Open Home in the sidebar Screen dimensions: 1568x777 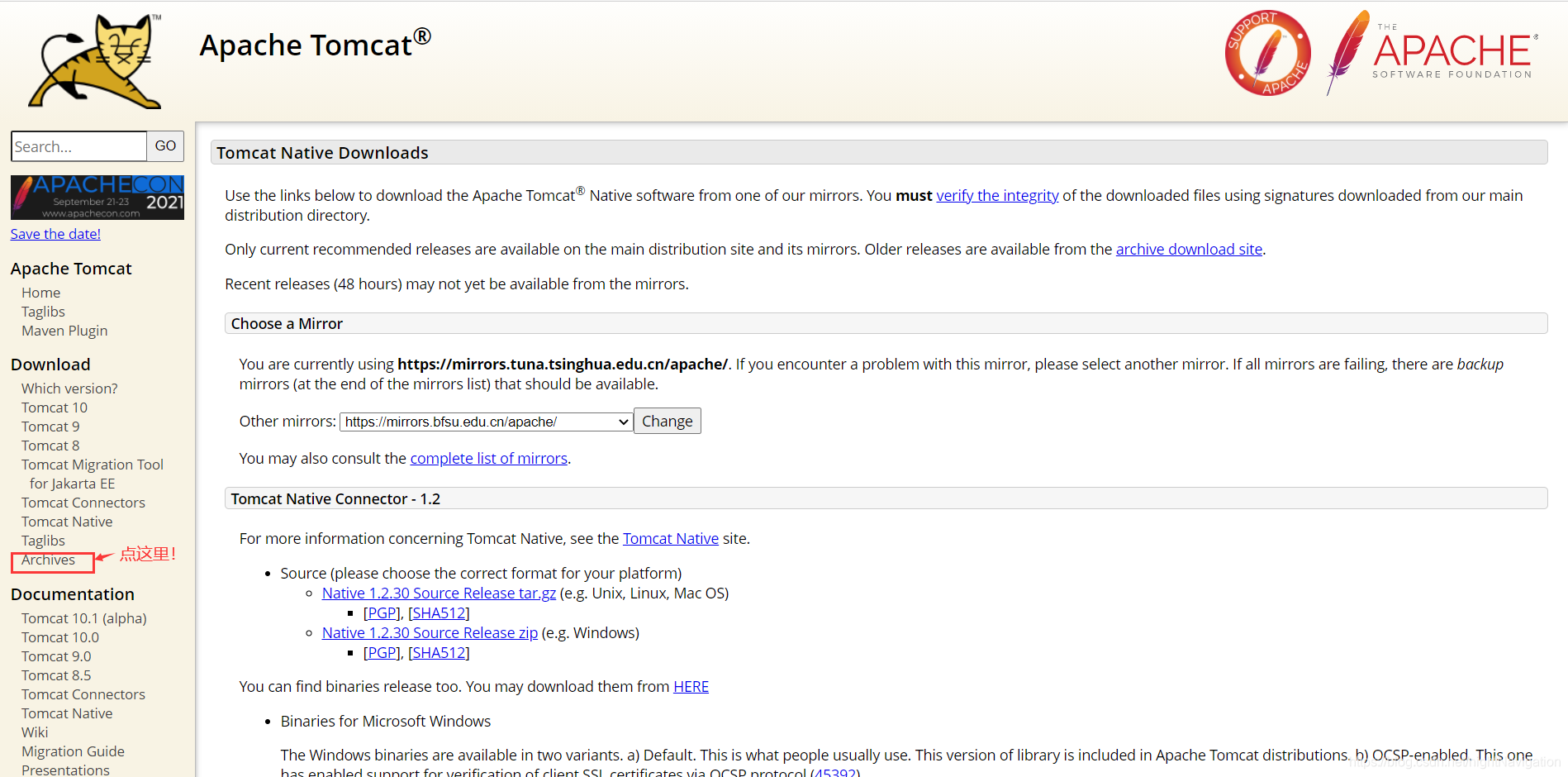[40, 293]
